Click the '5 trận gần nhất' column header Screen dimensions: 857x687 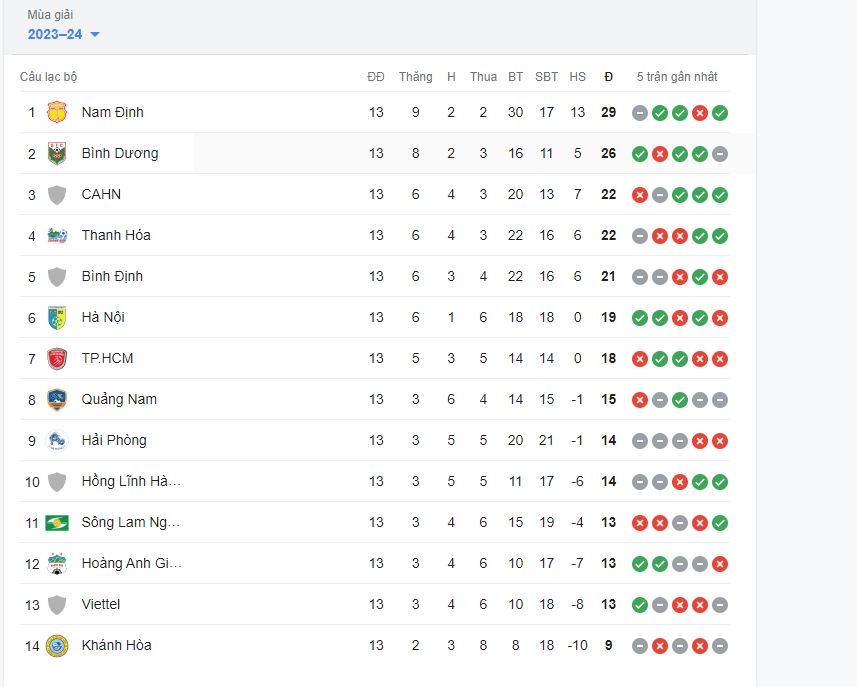point(677,77)
